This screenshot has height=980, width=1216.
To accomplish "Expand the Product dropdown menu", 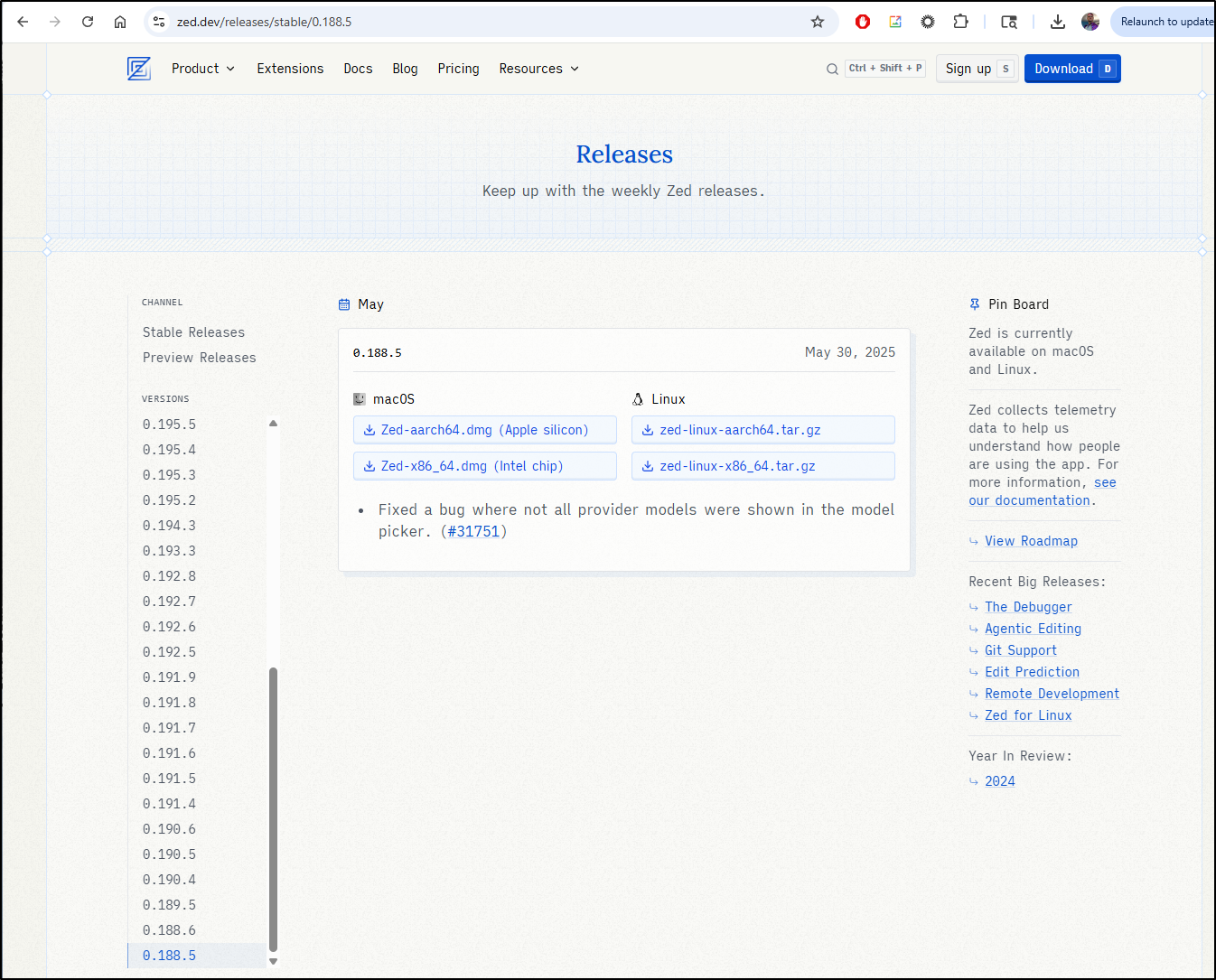I will 203,69.
